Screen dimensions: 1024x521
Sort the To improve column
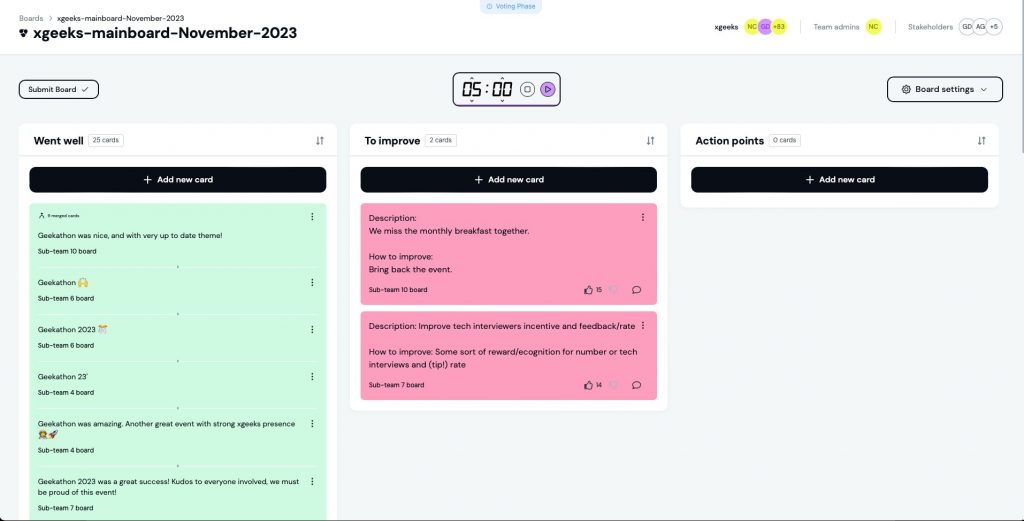(650, 141)
